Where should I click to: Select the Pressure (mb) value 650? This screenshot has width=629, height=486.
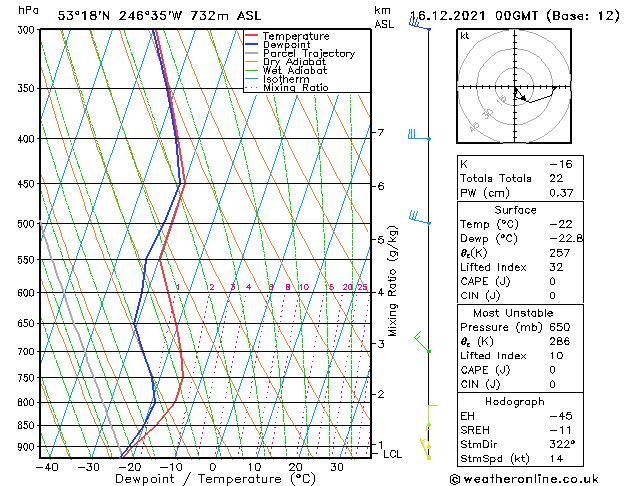click(560, 327)
